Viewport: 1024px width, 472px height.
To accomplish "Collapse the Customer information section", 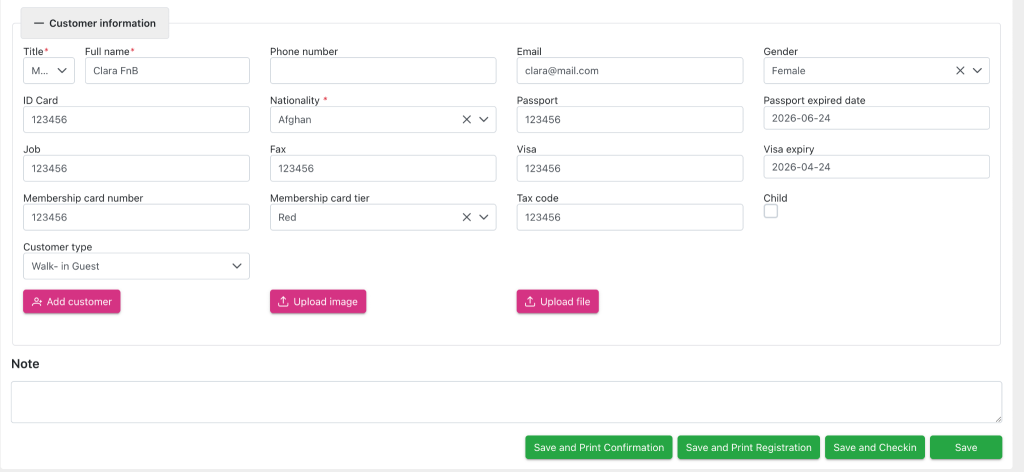I will (95, 23).
